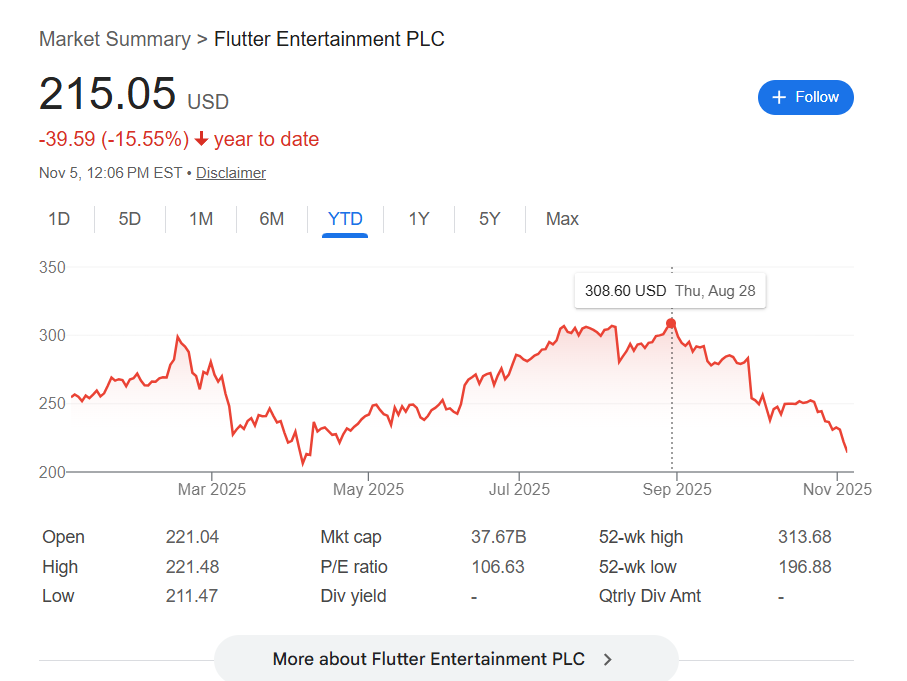Screen dimensions: 907x681
Task: Click the red Aug 28 data point
Action: pos(671,323)
